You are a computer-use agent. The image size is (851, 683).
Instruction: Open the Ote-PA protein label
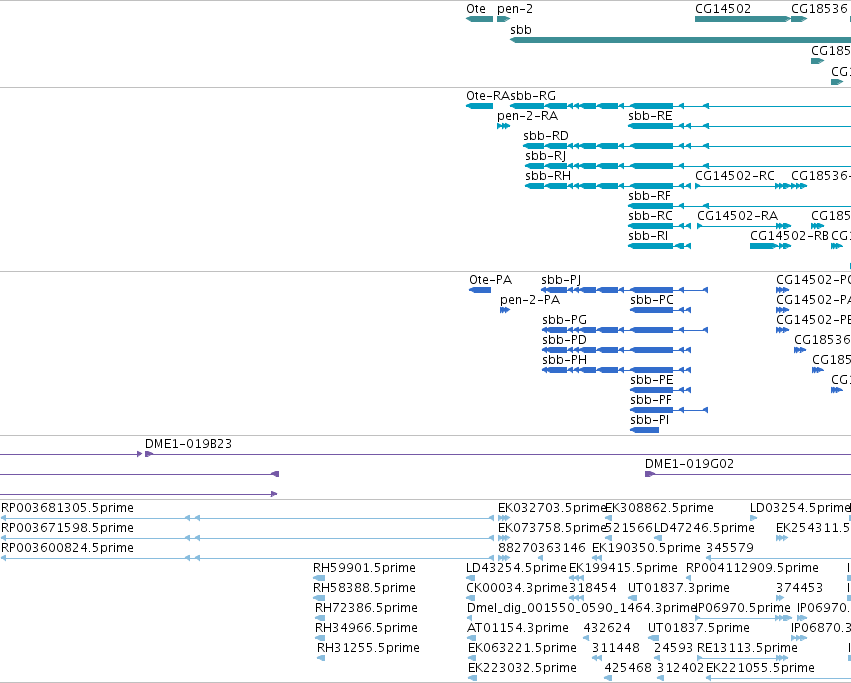[491, 280]
